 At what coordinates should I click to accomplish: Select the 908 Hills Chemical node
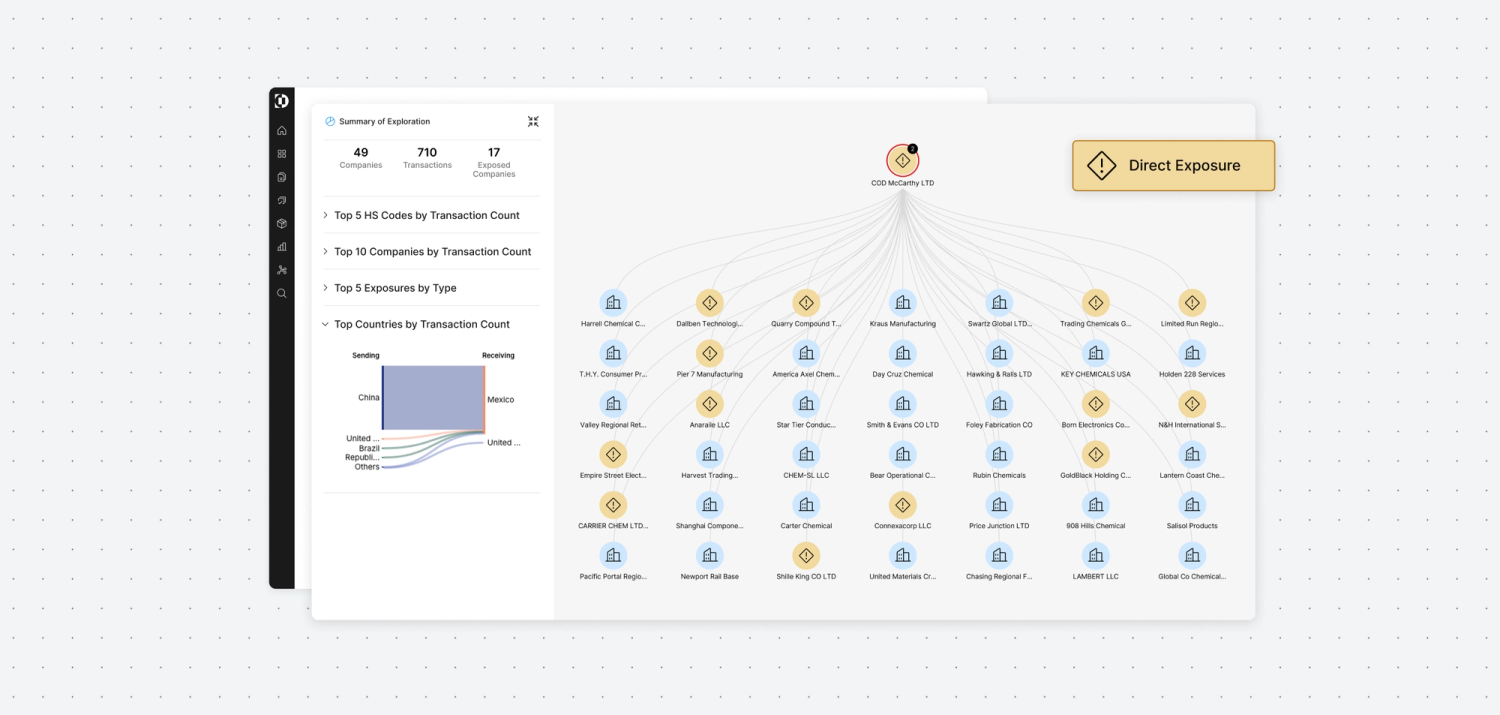[1096, 505]
